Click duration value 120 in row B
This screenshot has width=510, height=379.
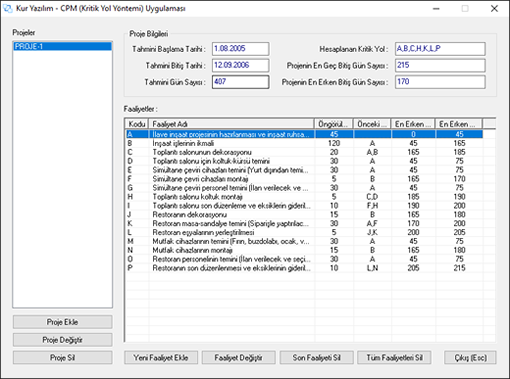point(334,143)
